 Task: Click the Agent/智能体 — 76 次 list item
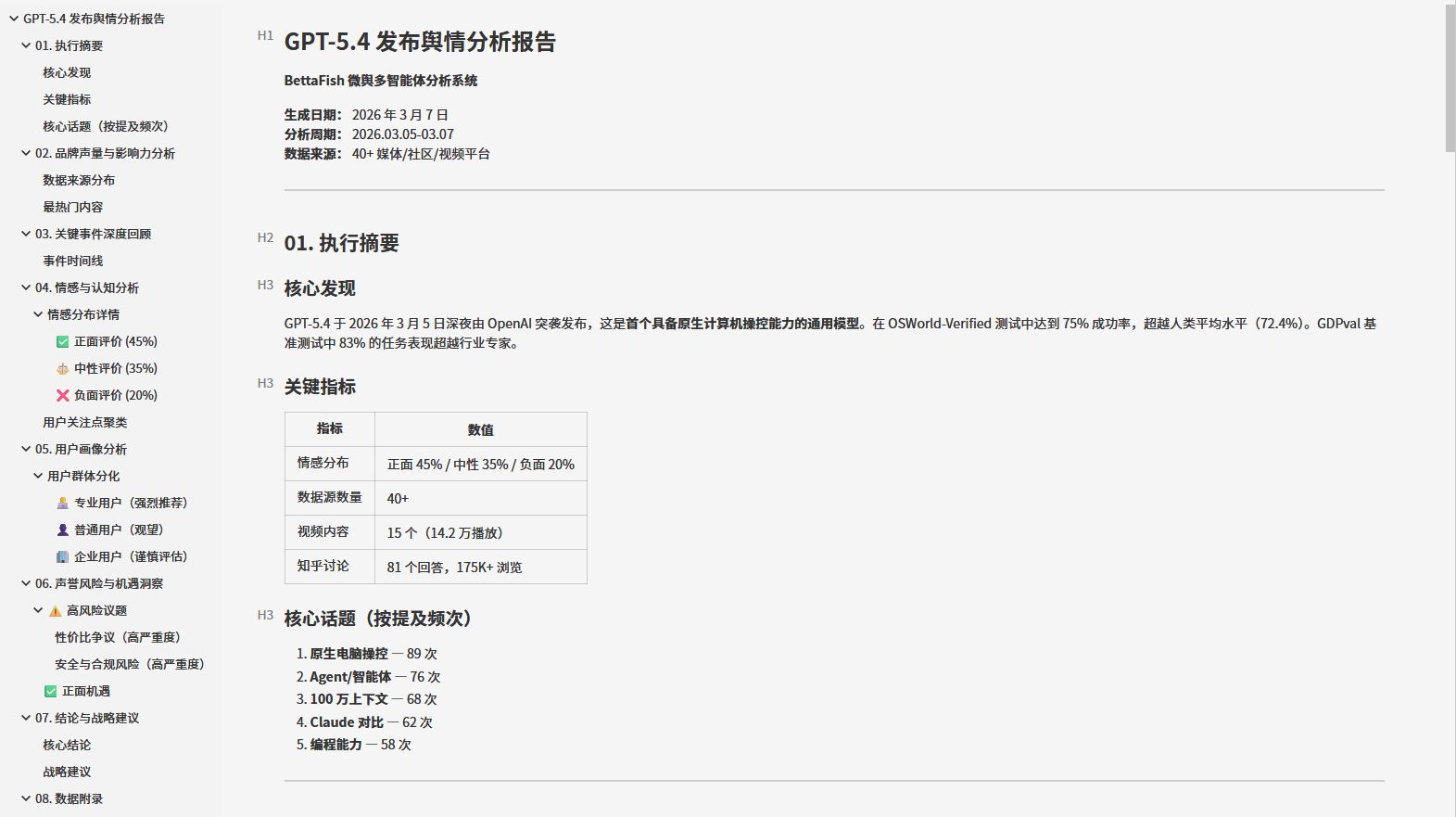coord(375,677)
